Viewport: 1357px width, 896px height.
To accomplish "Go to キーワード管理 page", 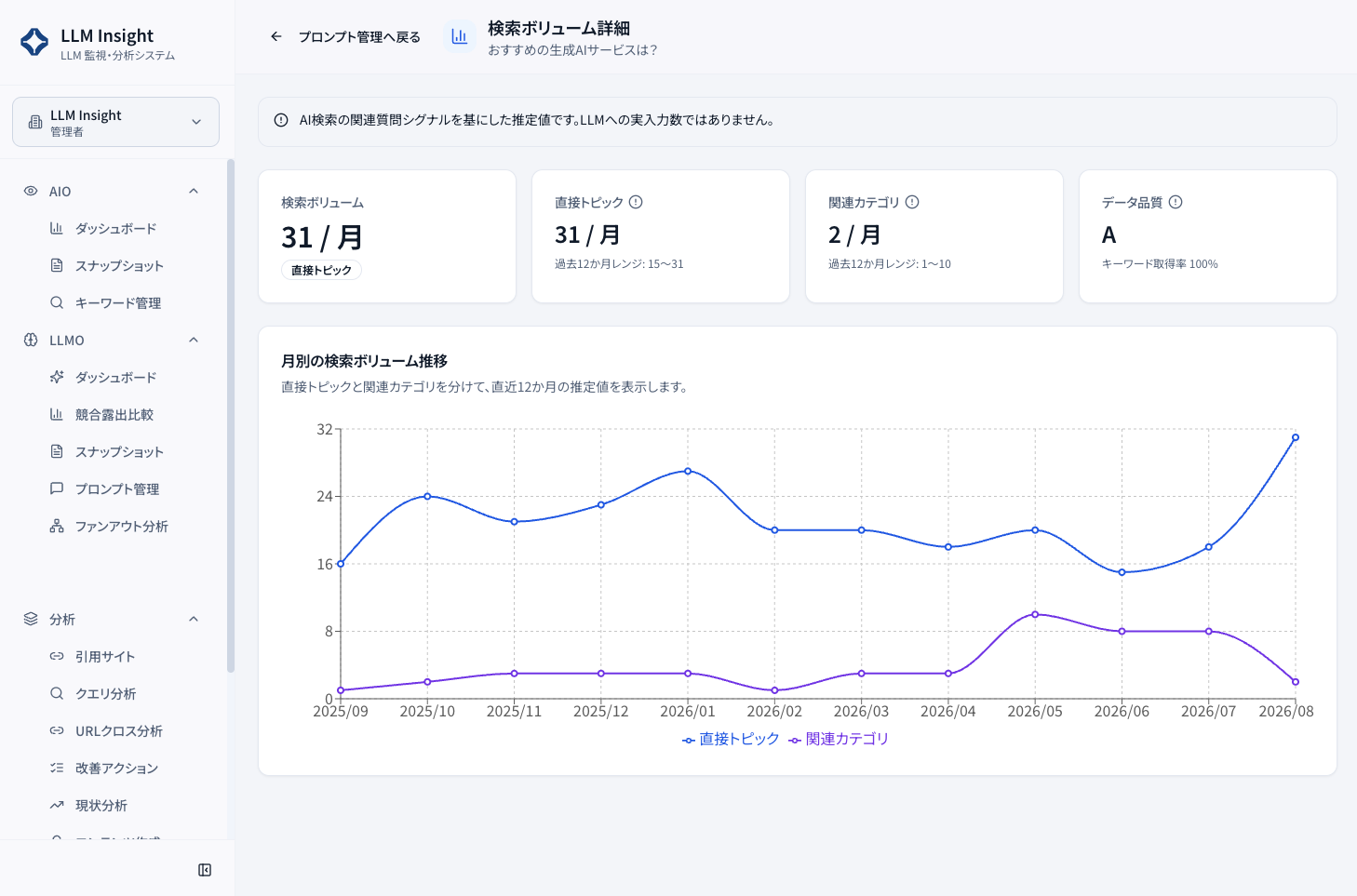I will point(118,302).
